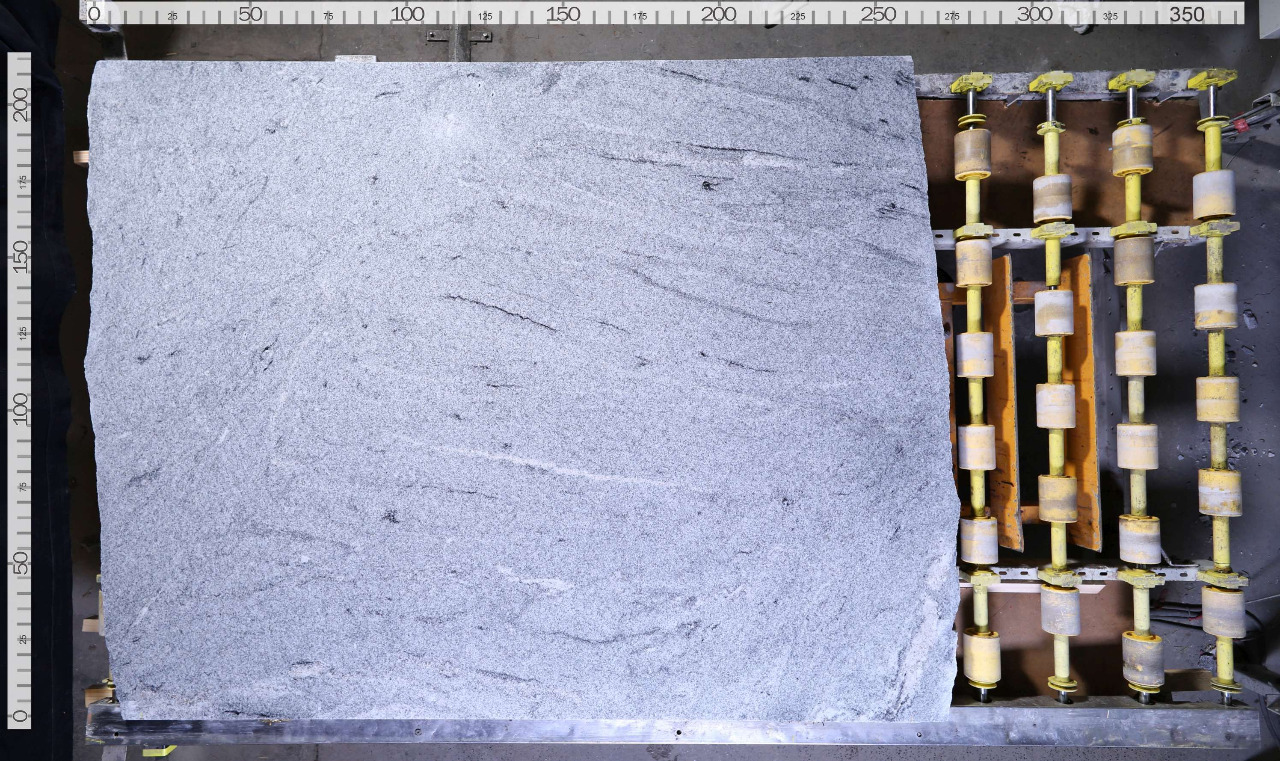This screenshot has width=1280, height=761.
Task: Click the 150 label on the vertical ruler
Action: [20, 257]
